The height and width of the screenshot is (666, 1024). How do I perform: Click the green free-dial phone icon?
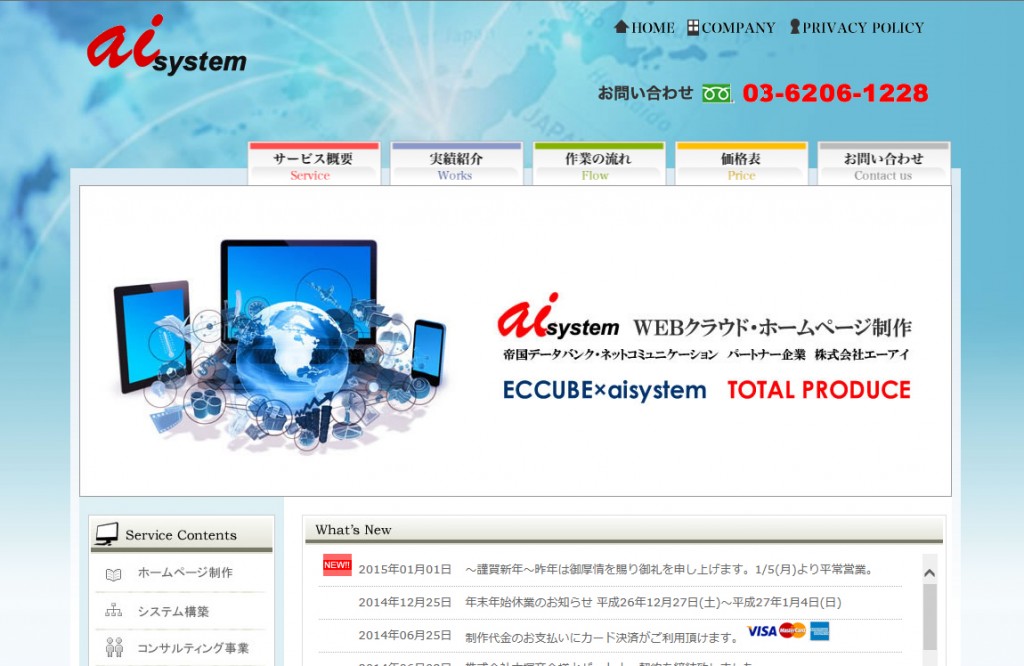tap(716, 94)
